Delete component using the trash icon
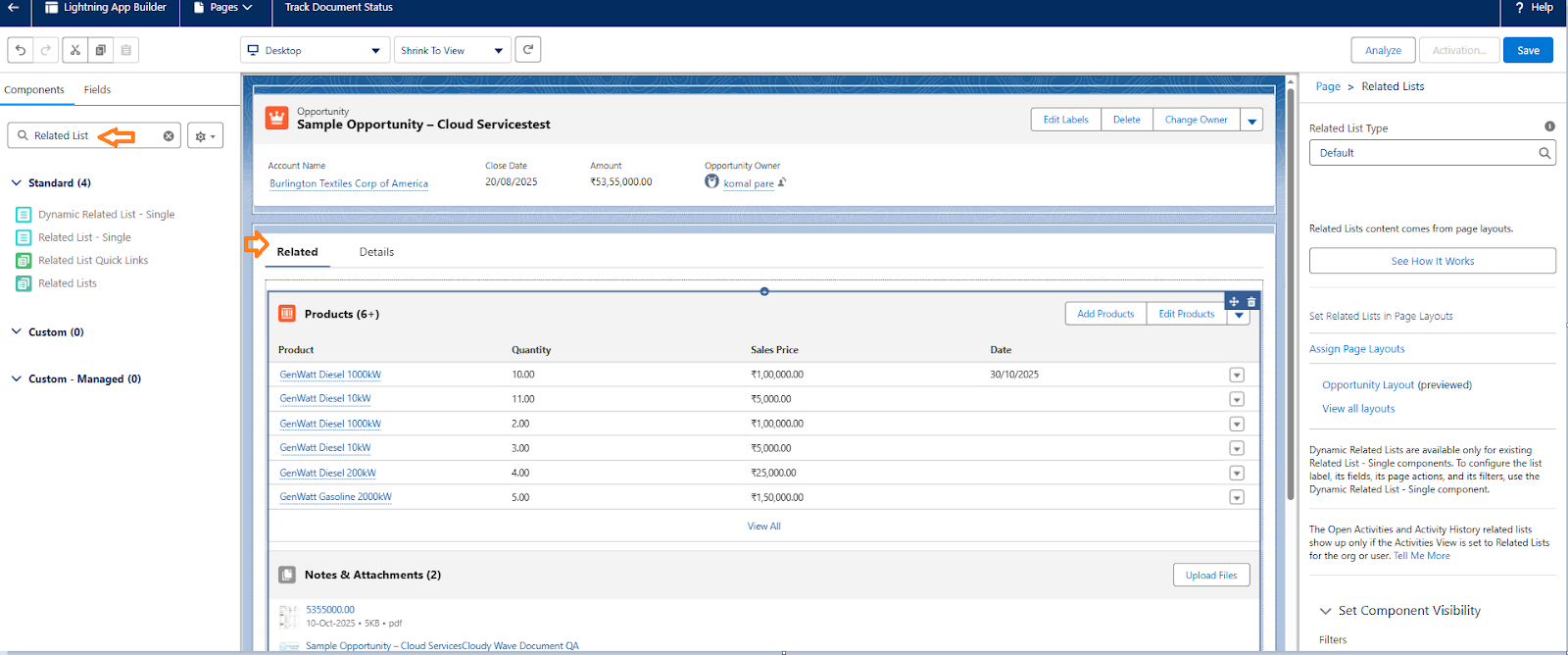The image size is (1568, 655). click(x=1251, y=302)
